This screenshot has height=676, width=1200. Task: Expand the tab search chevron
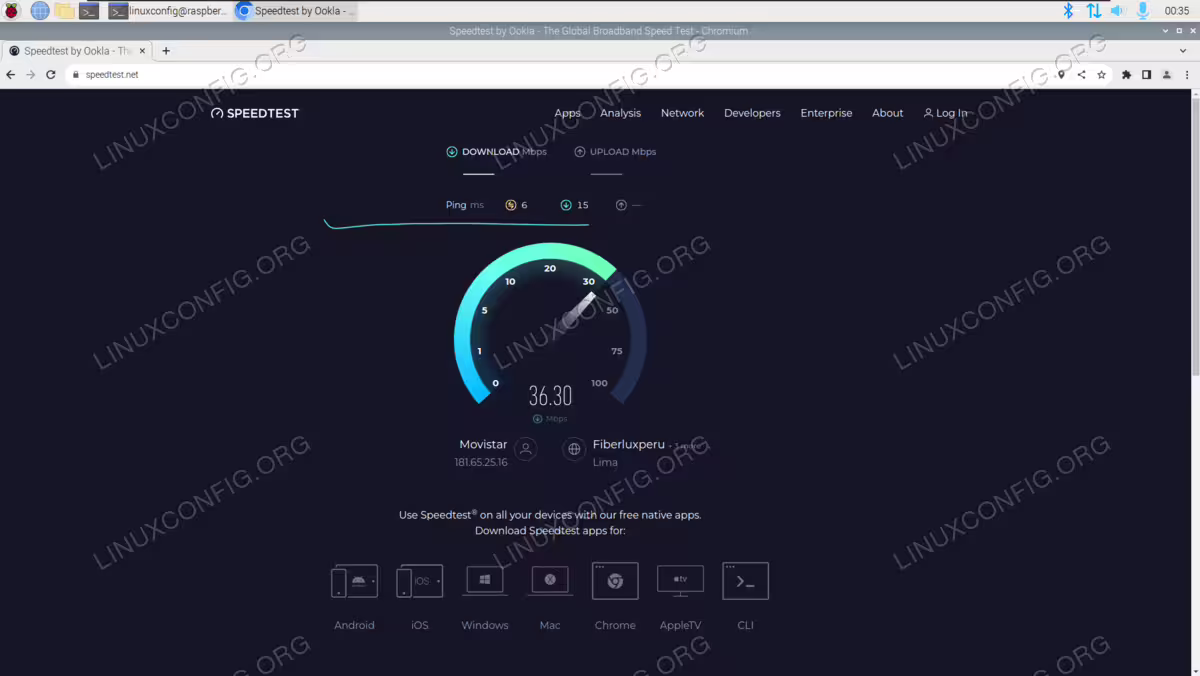[1183, 51]
